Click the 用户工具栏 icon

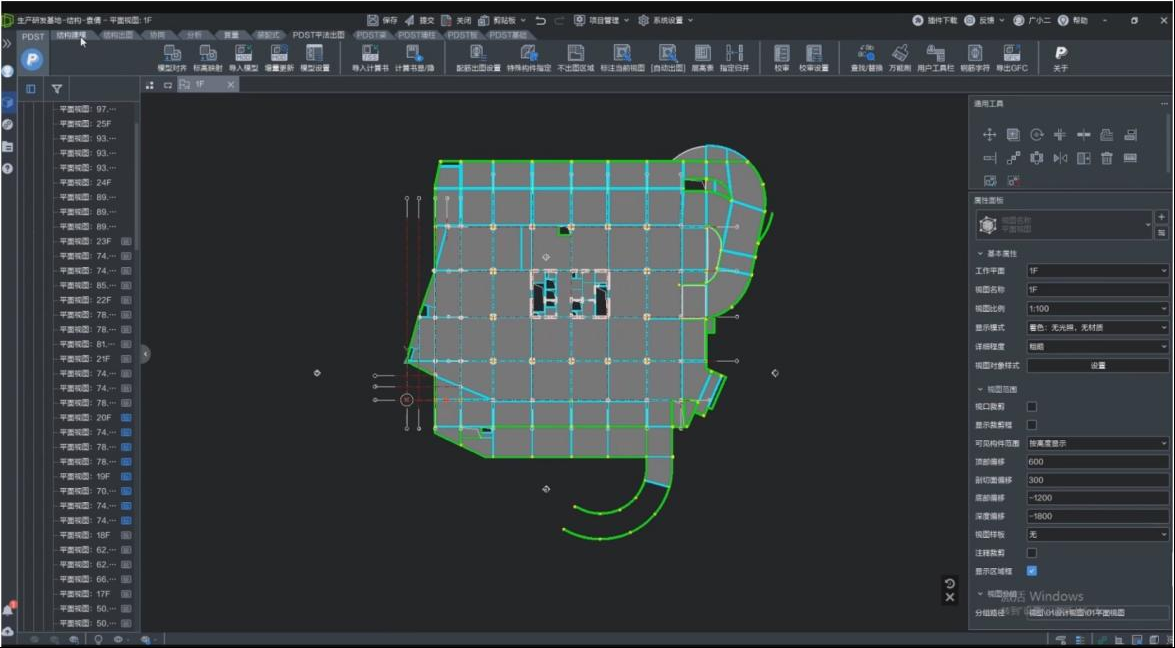pyautogui.click(x=935, y=53)
